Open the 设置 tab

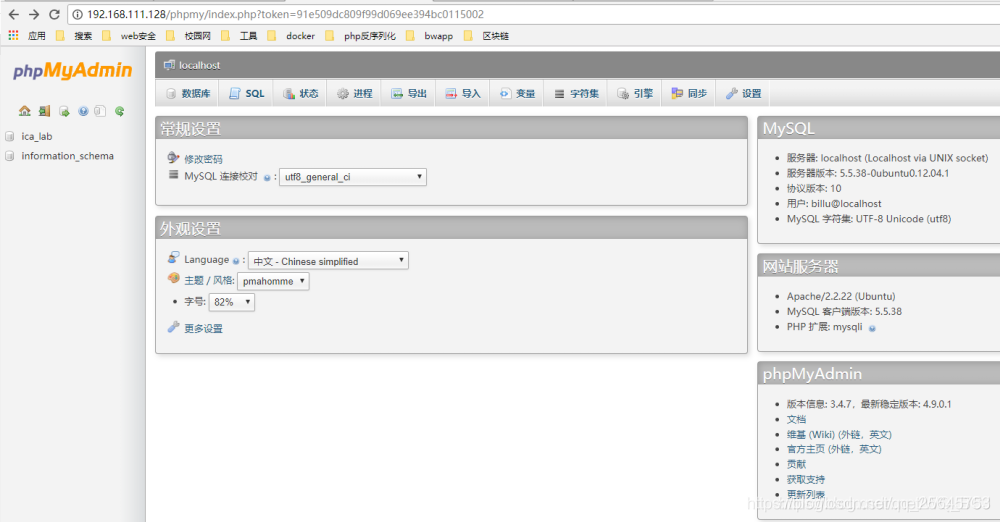(744, 94)
